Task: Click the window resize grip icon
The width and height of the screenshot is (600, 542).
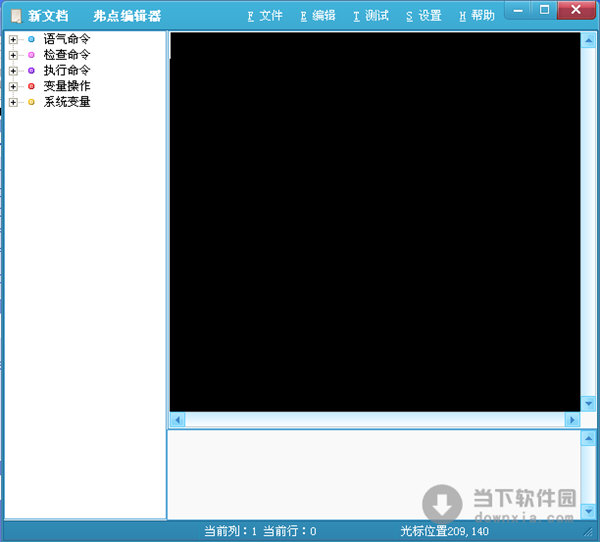Action: [x=588, y=532]
